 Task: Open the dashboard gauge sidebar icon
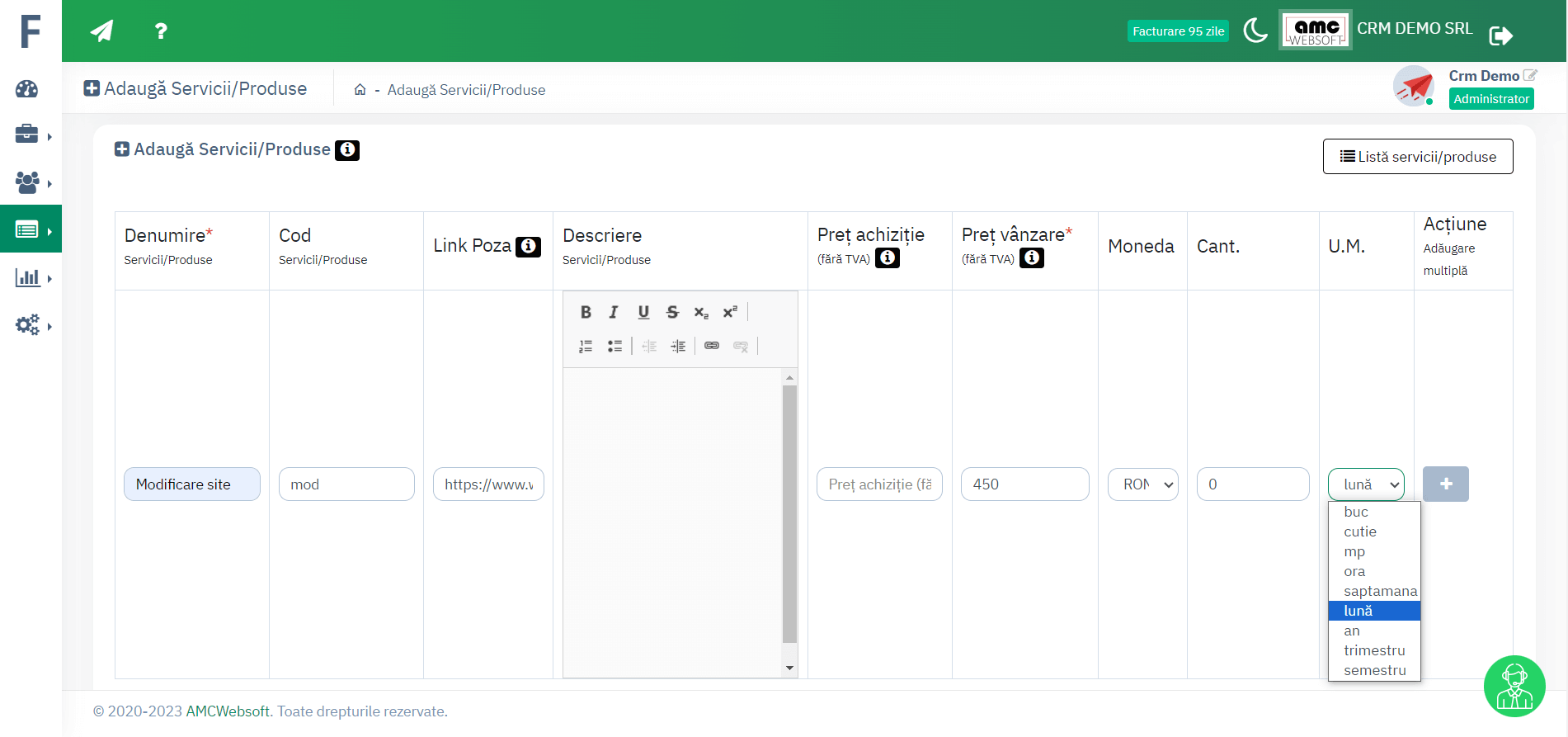coord(27,89)
